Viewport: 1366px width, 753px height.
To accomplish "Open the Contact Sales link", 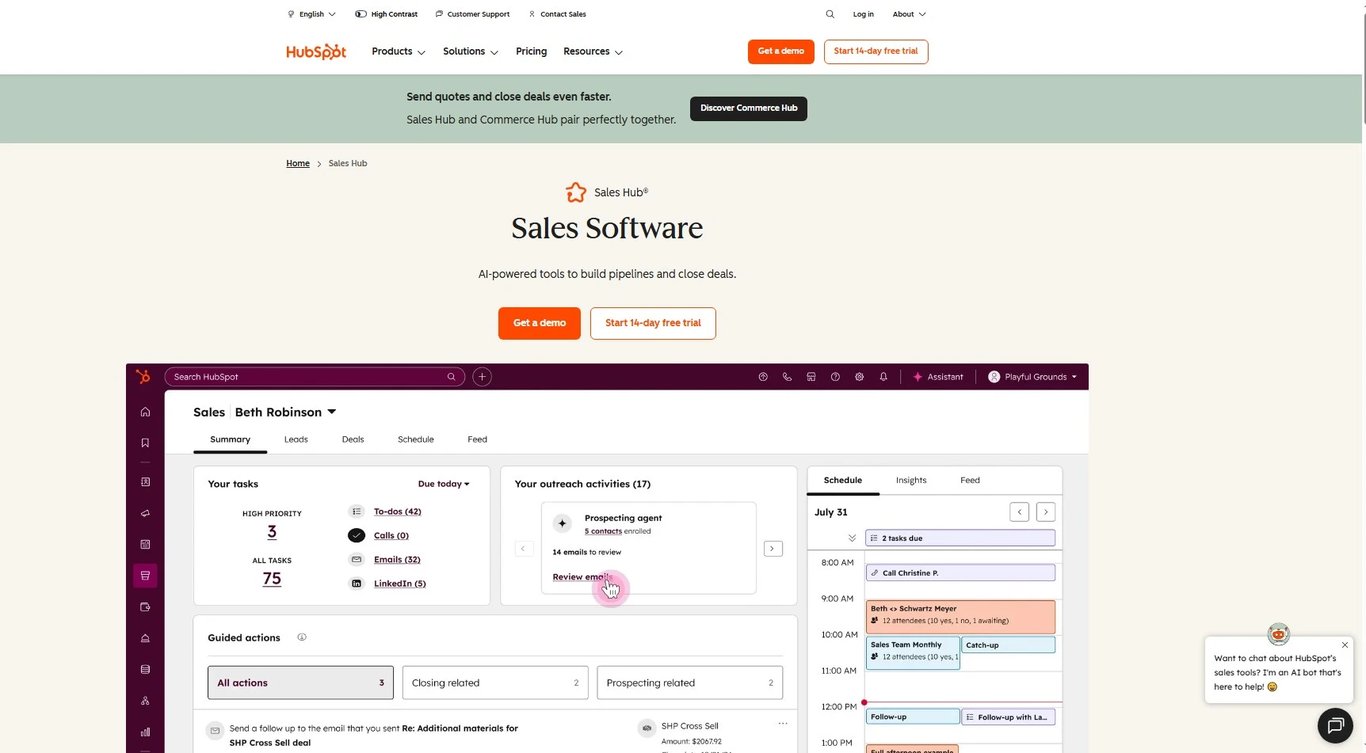I will pyautogui.click(x=558, y=14).
